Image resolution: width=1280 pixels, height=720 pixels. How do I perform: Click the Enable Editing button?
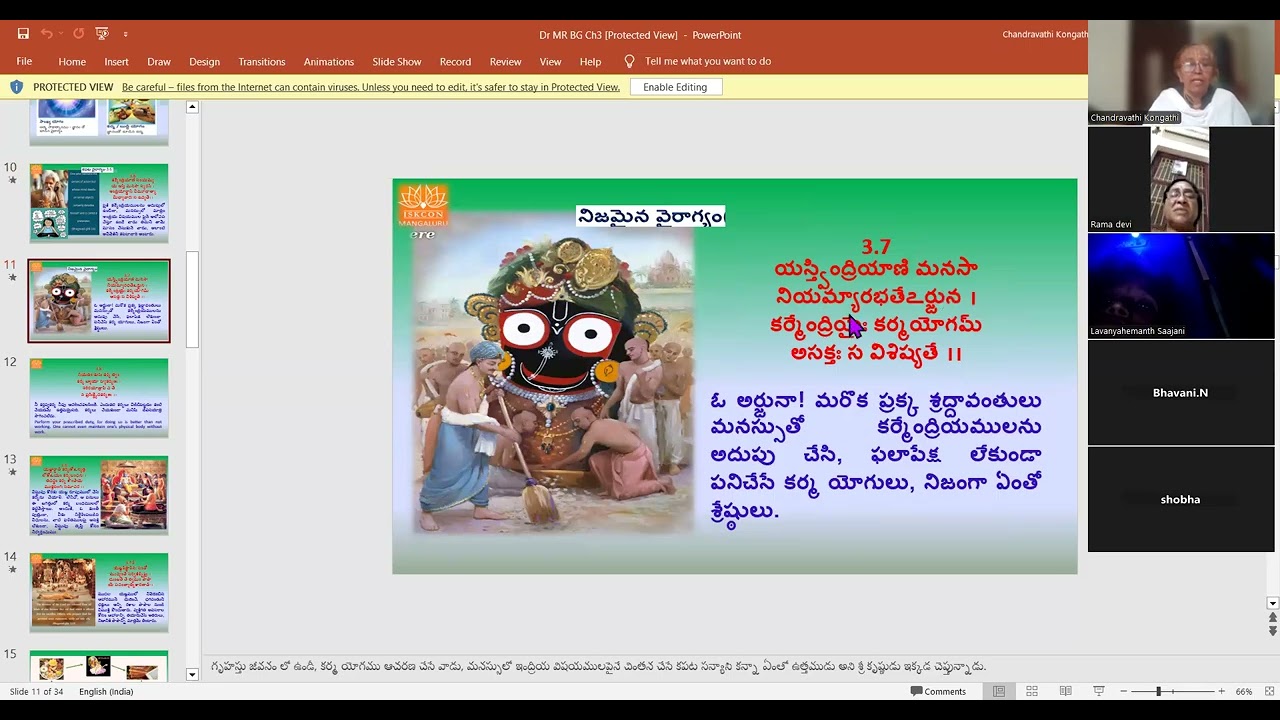(x=675, y=87)
